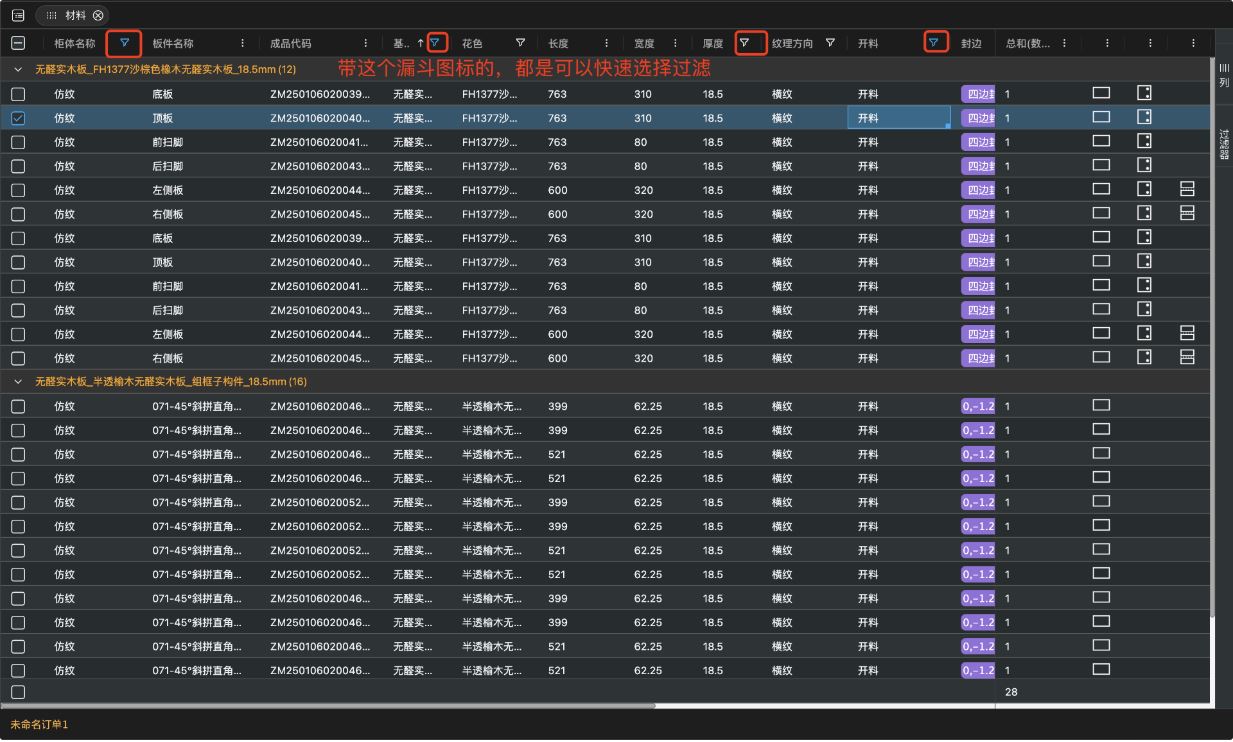Viewport: 1233px width, 742px height.
Task: Tick the checkbox of the first 底板 row
Action: pos(18,94)
